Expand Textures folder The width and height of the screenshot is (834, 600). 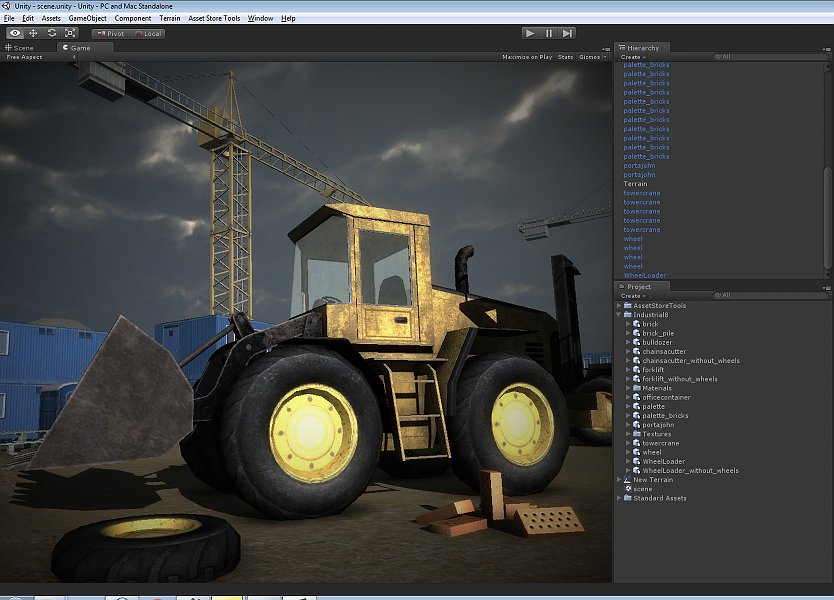point(628,434)
